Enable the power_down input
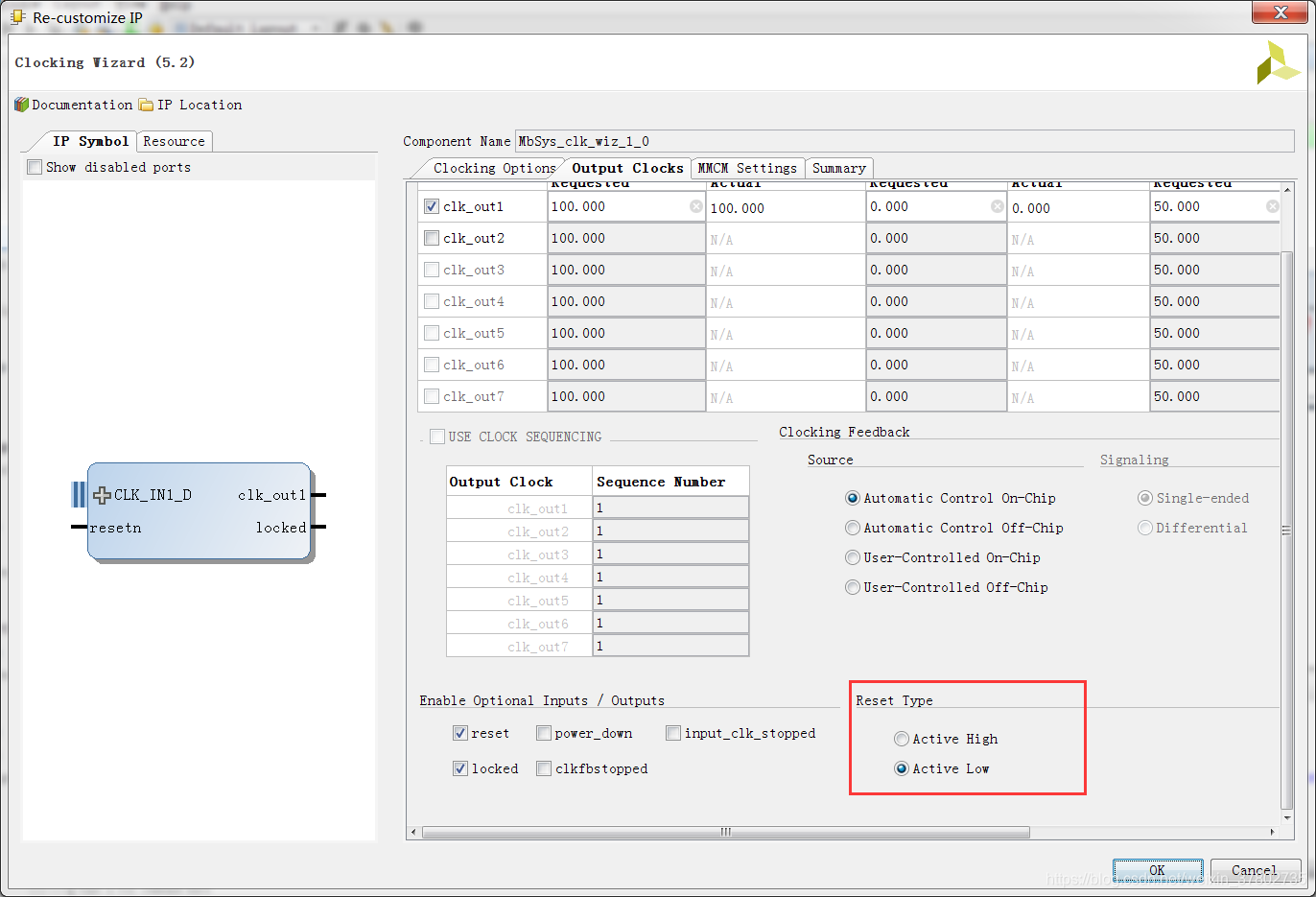This screenshot has width=1316, height=897. click(544, 733)
